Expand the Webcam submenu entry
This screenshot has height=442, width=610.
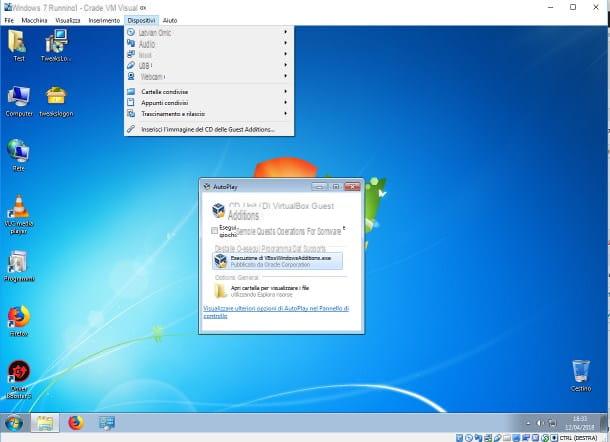tap(209, 76)
